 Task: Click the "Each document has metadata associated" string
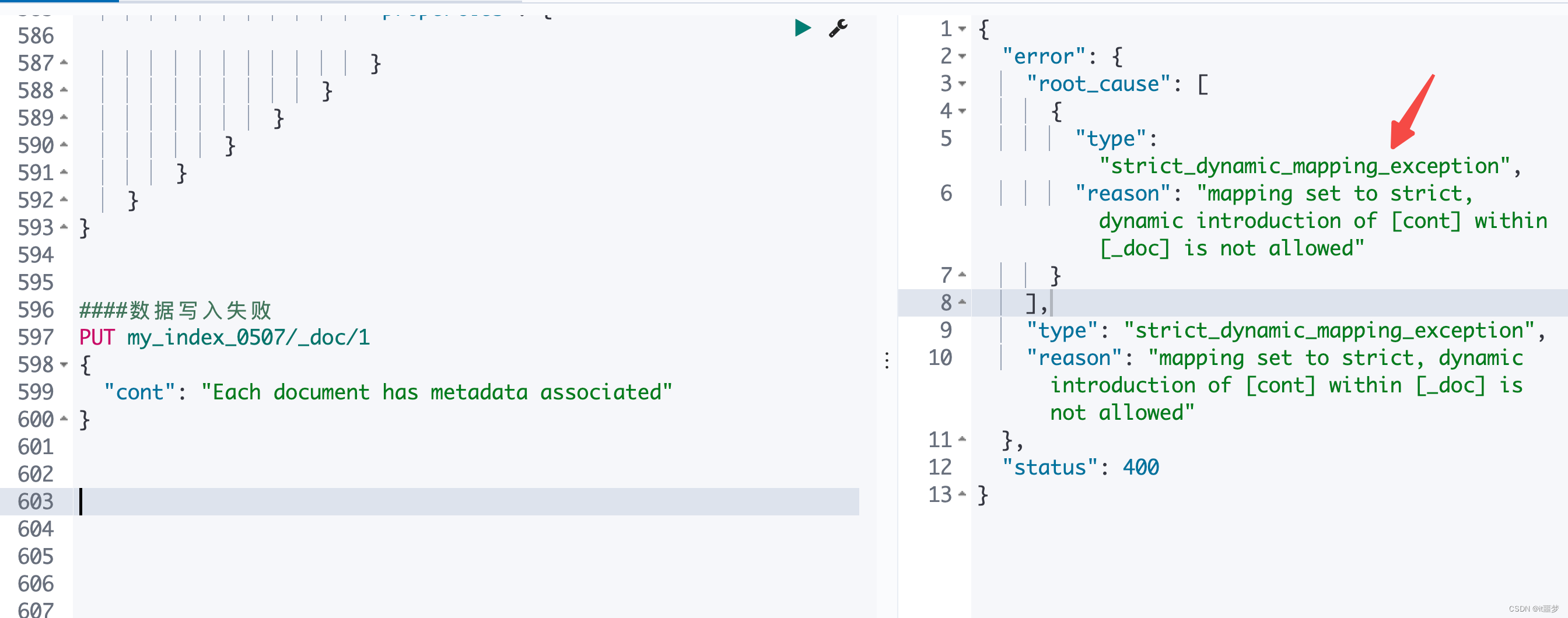[x=436, y=392]
